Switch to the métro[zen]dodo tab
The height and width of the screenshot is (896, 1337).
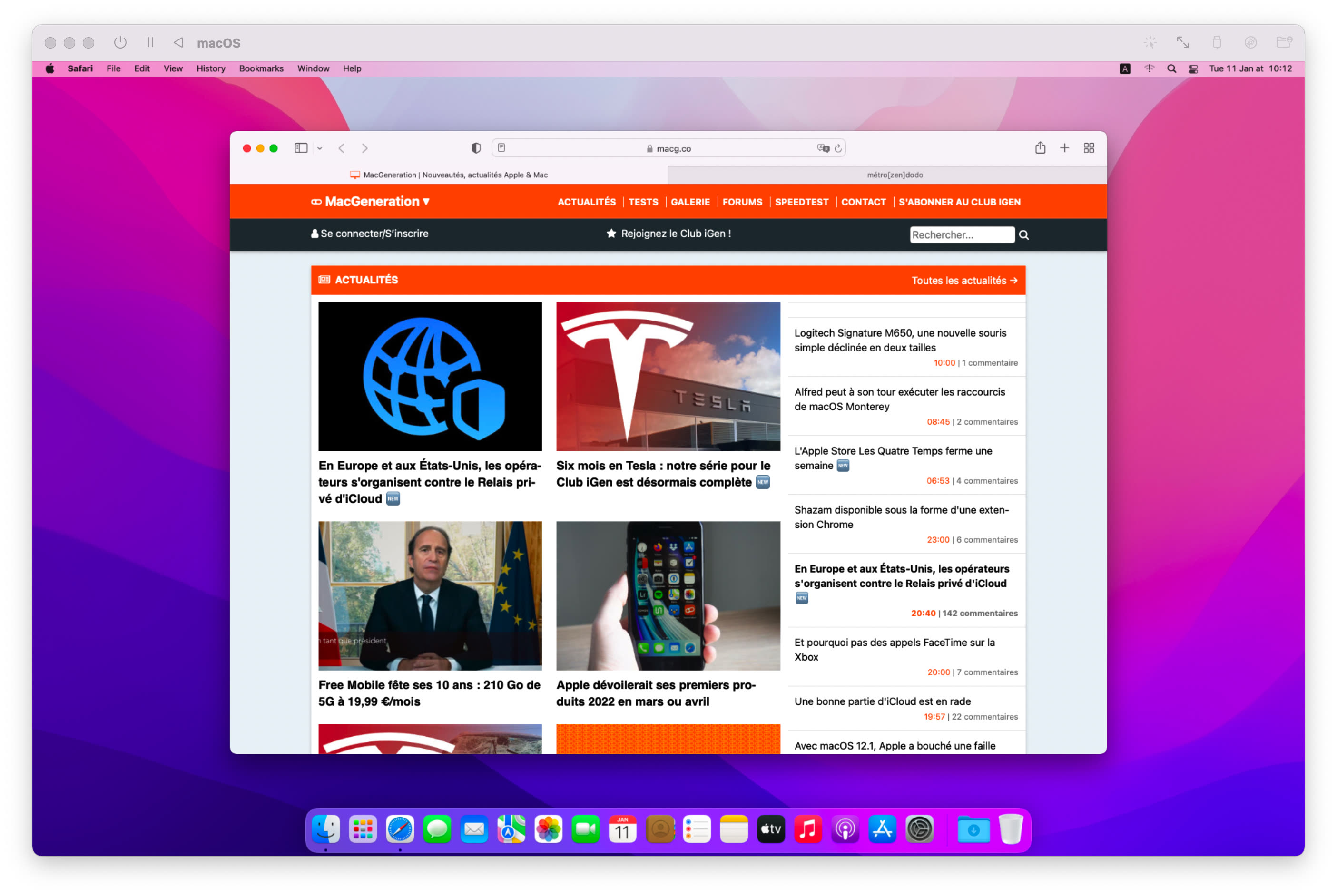click(x=887, y=175)
